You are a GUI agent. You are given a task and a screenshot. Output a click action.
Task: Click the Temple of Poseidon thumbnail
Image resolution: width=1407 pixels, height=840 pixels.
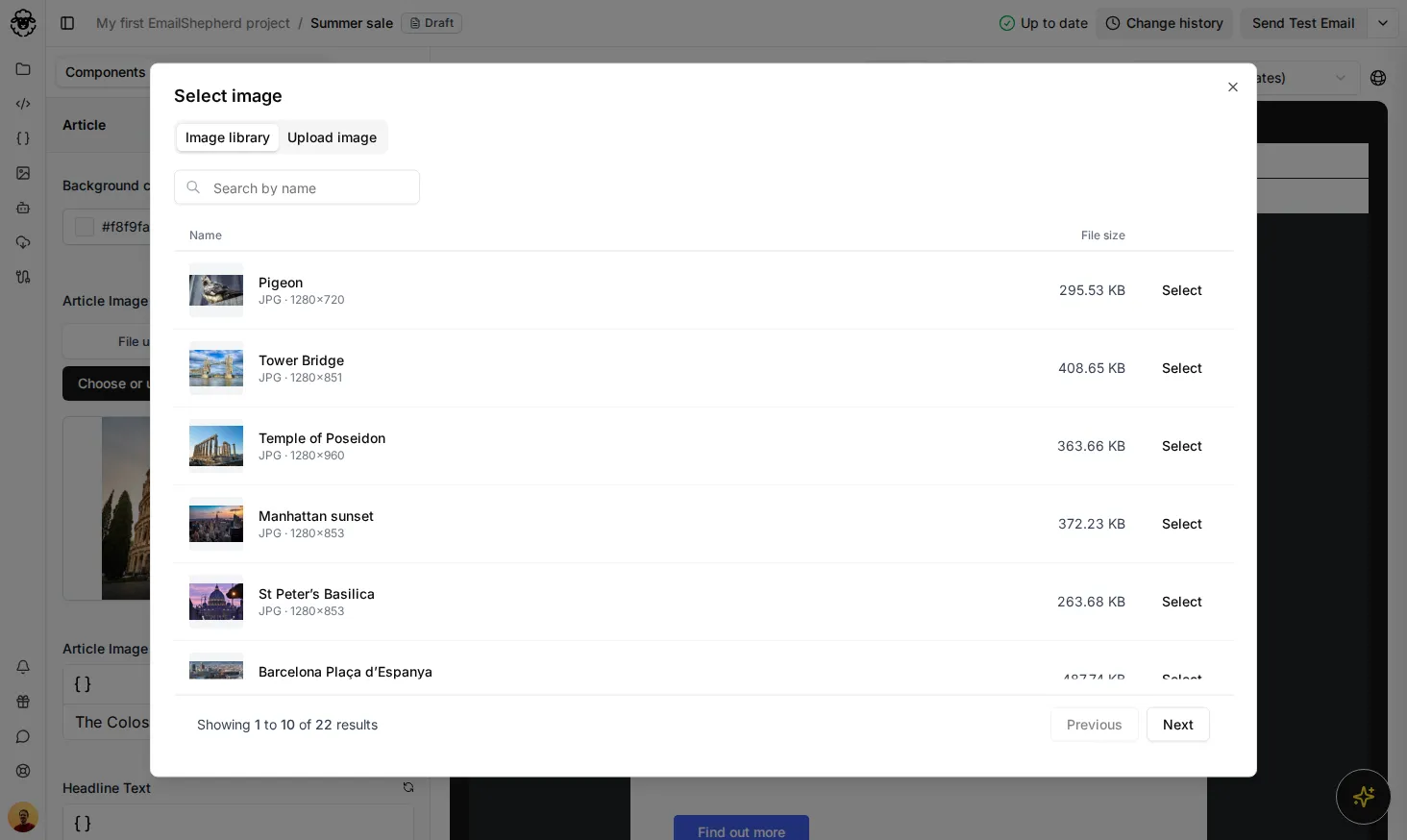click(x=216, y=446)
